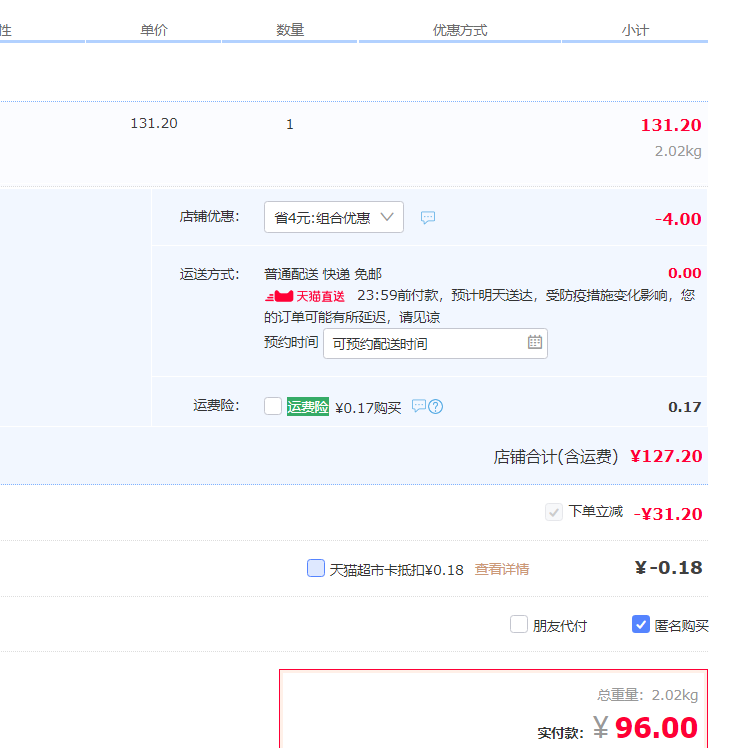This screenshot has height=748, width=751.
Task: Open the 省4元:组合优惠 dropdown
Action: 334,217
